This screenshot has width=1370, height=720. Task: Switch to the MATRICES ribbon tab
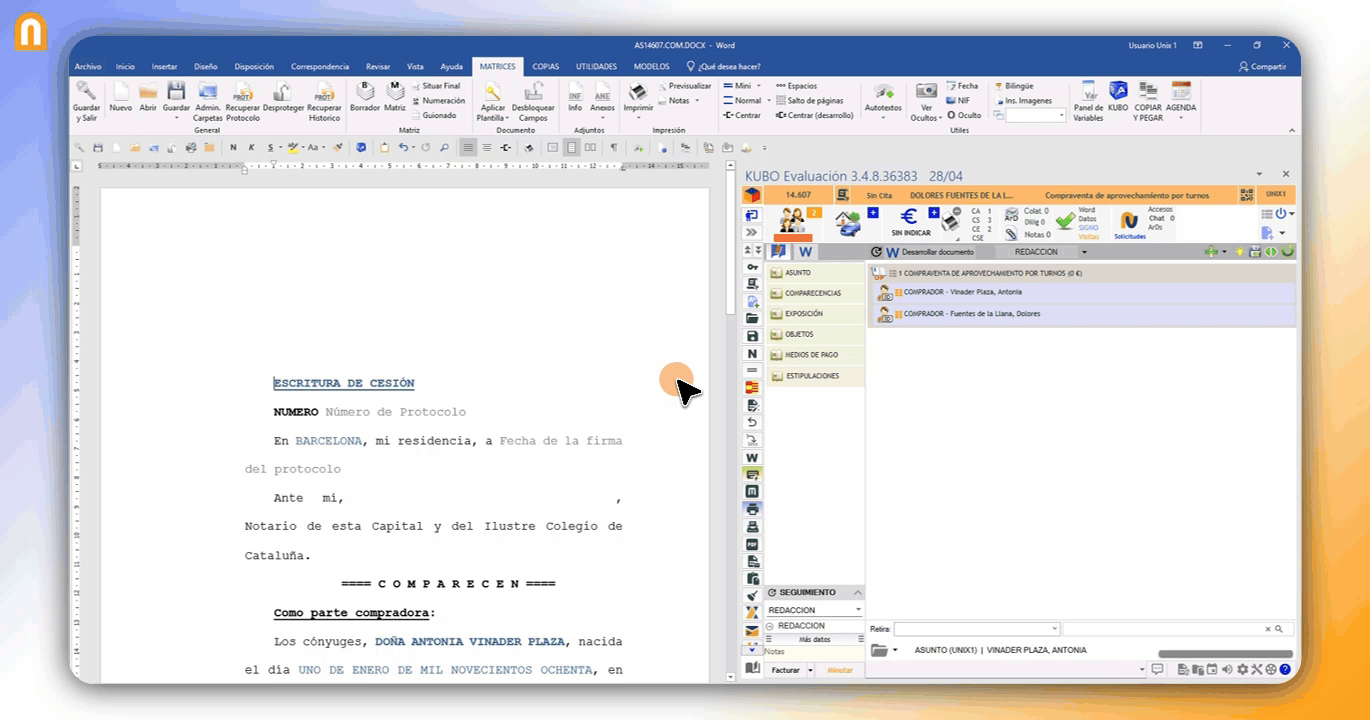click(x=497, y=66)
